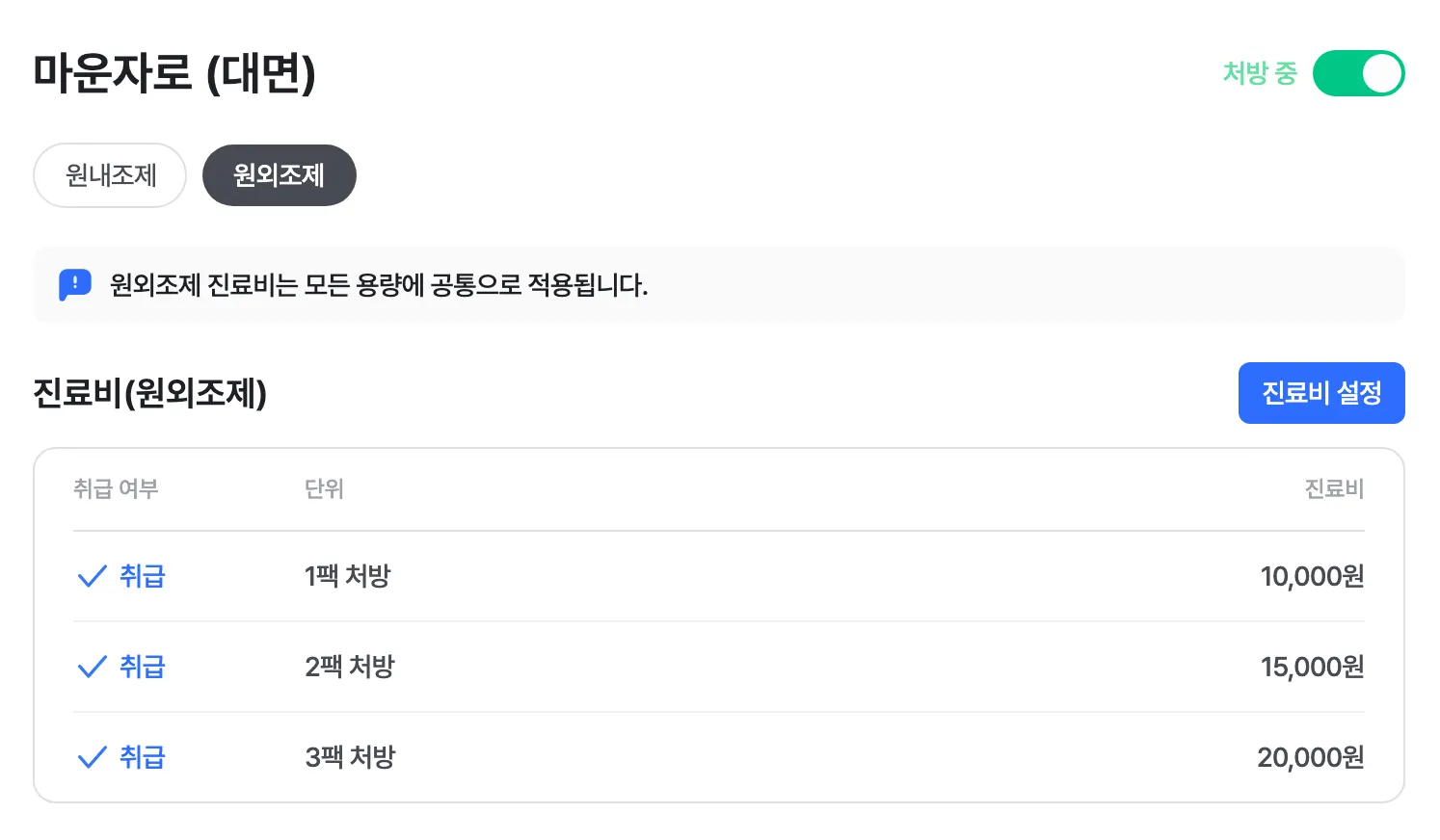Click the 15,000원 fee value
1440x840 pixels.
click(x=1313, y=667)
